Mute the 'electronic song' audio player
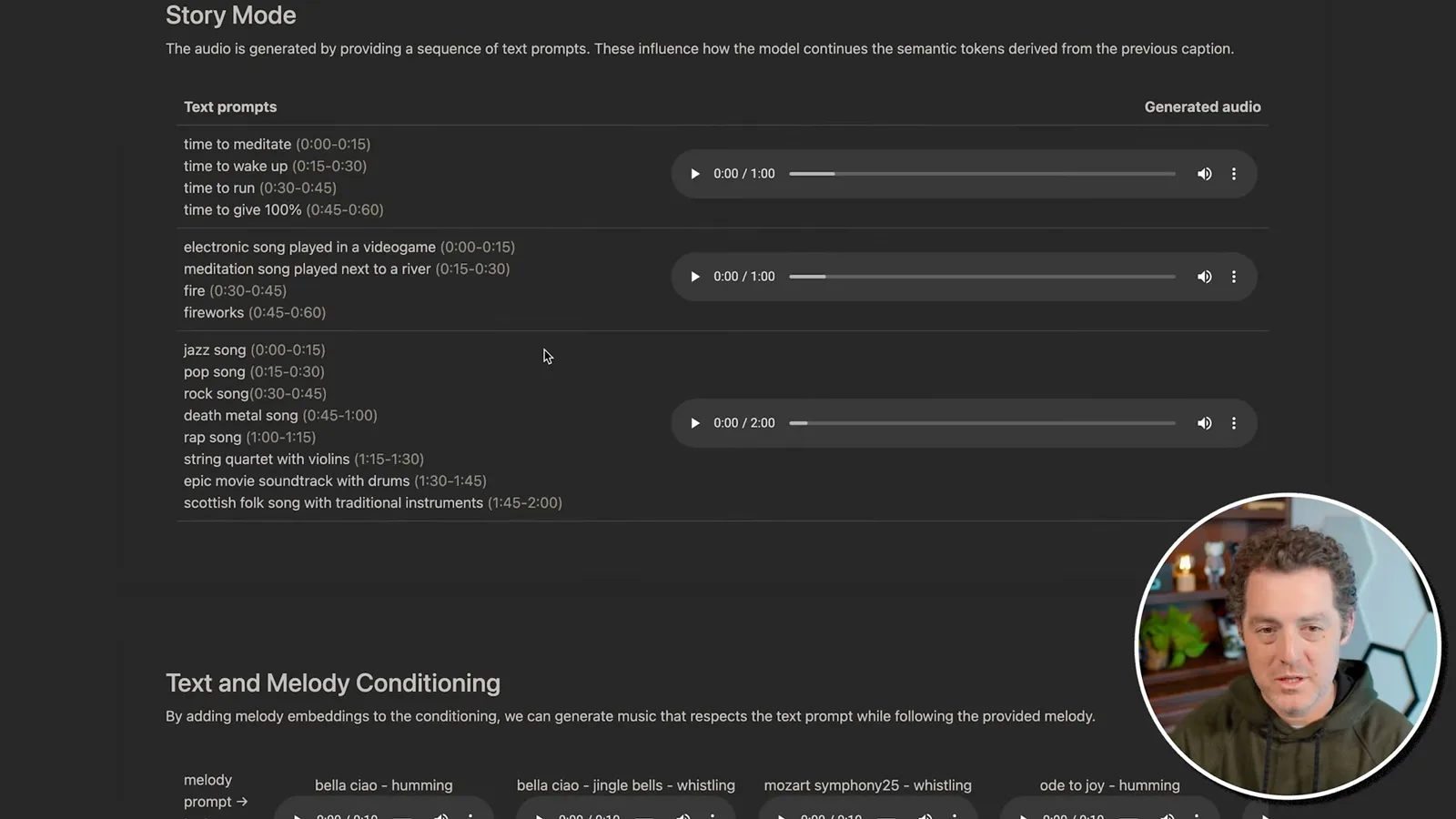This screenshot has width=1456, height=819. pos(1204,277)
